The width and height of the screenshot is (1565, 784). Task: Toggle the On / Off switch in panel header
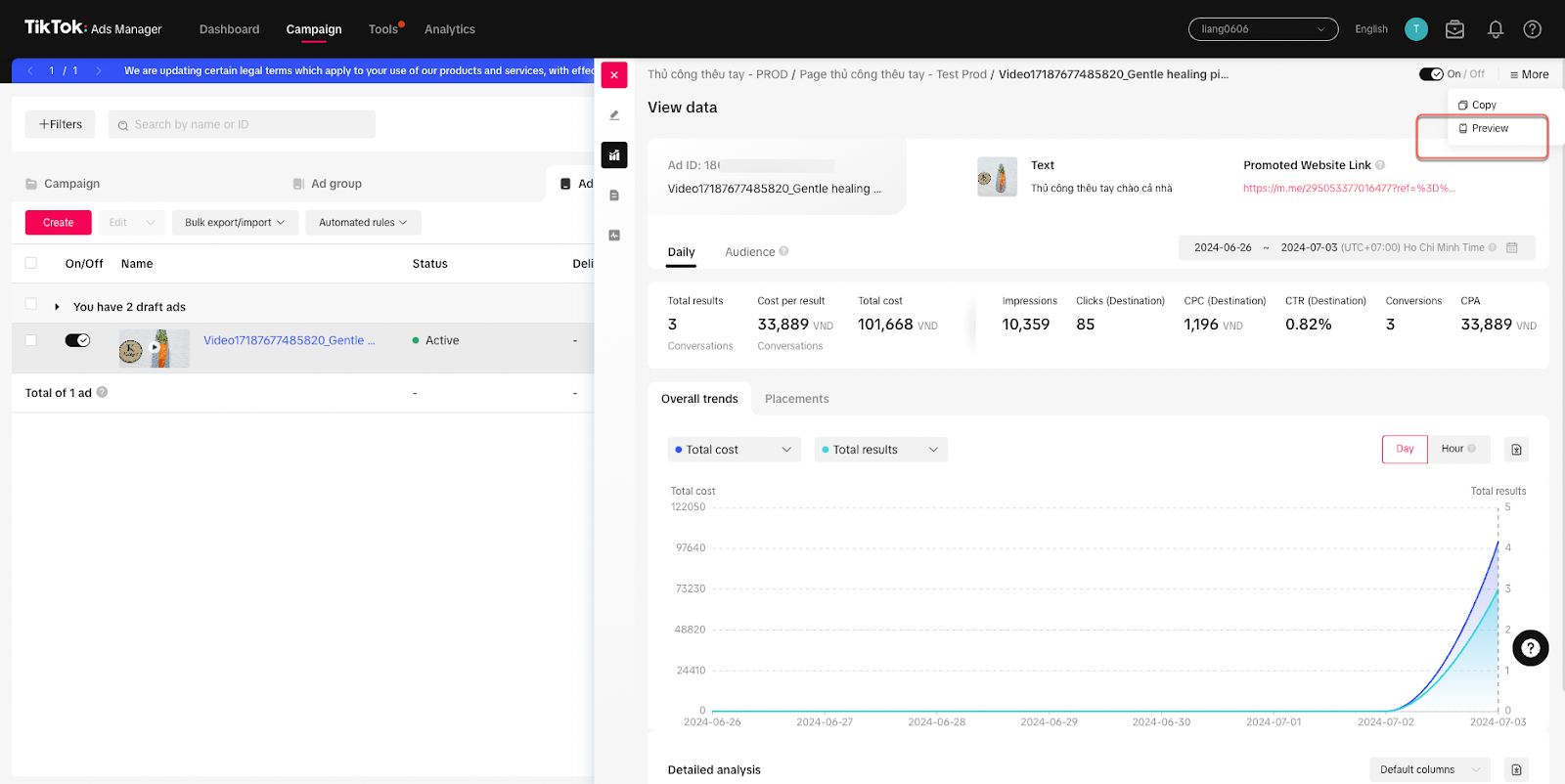point(1431,74)
